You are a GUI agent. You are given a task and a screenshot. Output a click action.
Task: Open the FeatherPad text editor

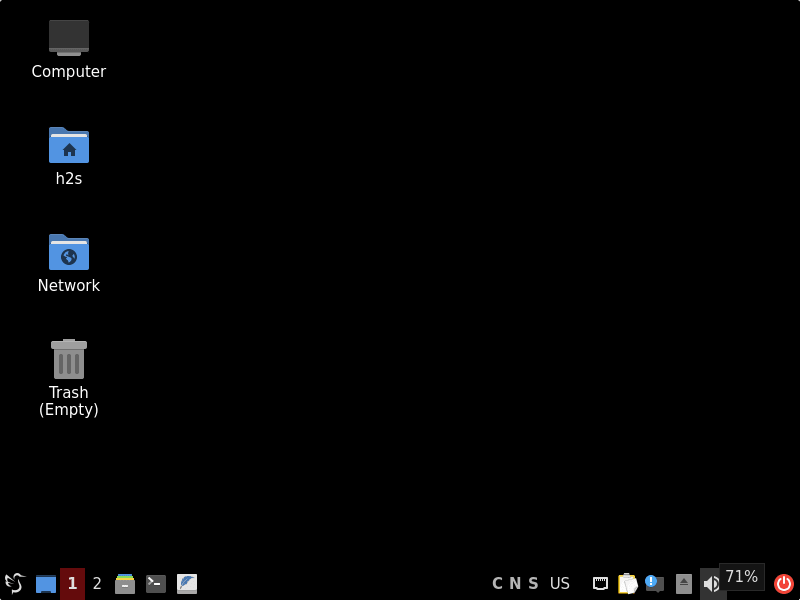(187, 583)
